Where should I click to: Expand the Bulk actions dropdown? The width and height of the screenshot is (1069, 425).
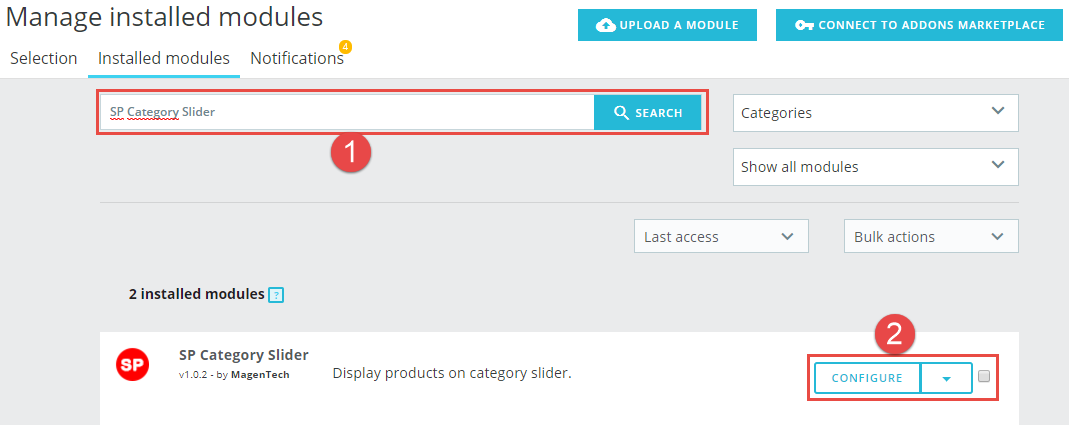pos(931,237)
